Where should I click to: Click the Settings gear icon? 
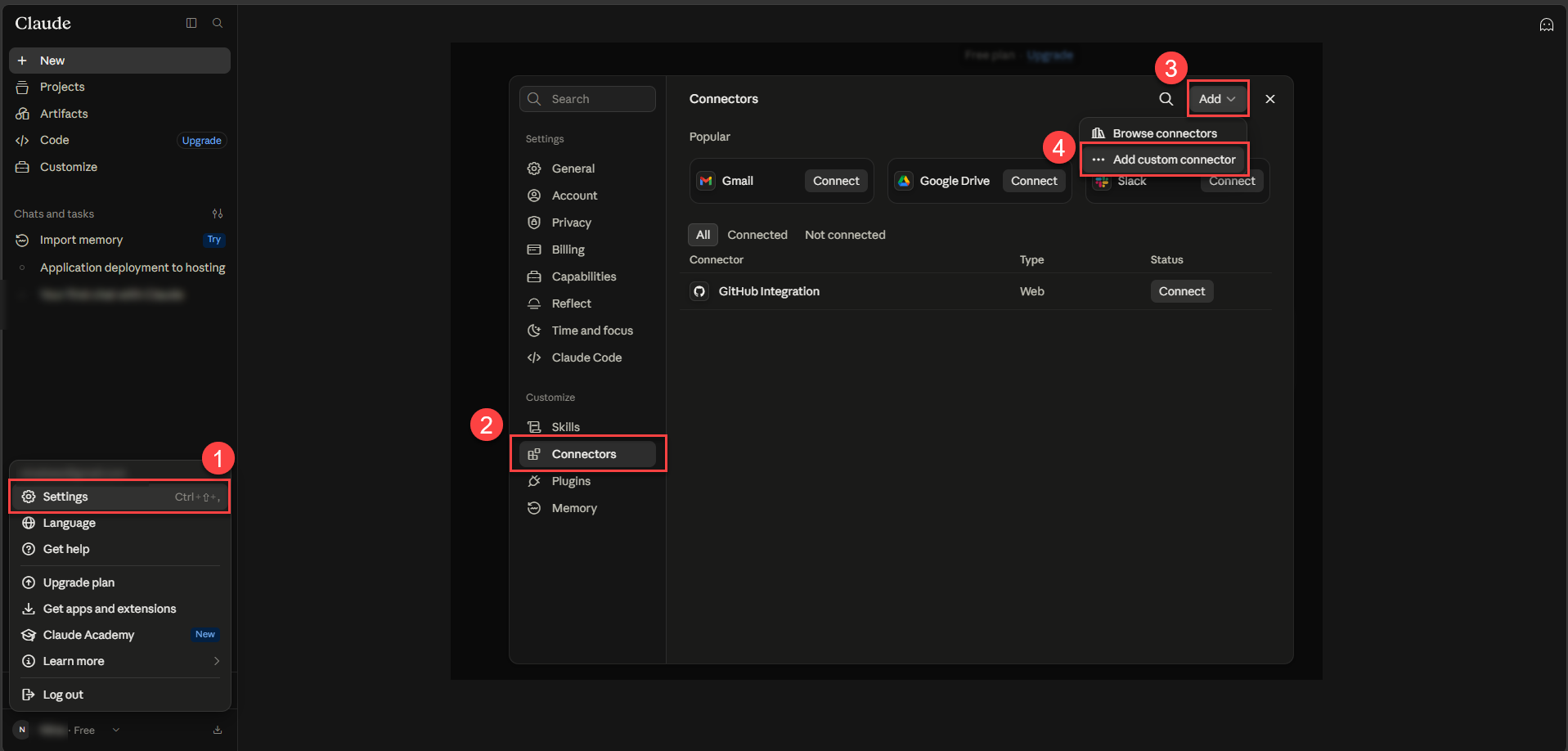tap(29, 497)
